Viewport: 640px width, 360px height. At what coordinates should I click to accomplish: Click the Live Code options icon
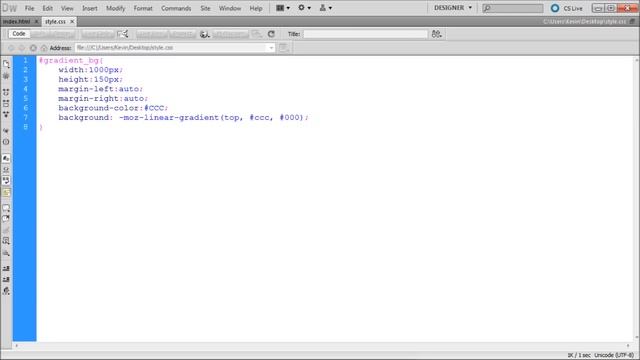[x=123, y=34]
